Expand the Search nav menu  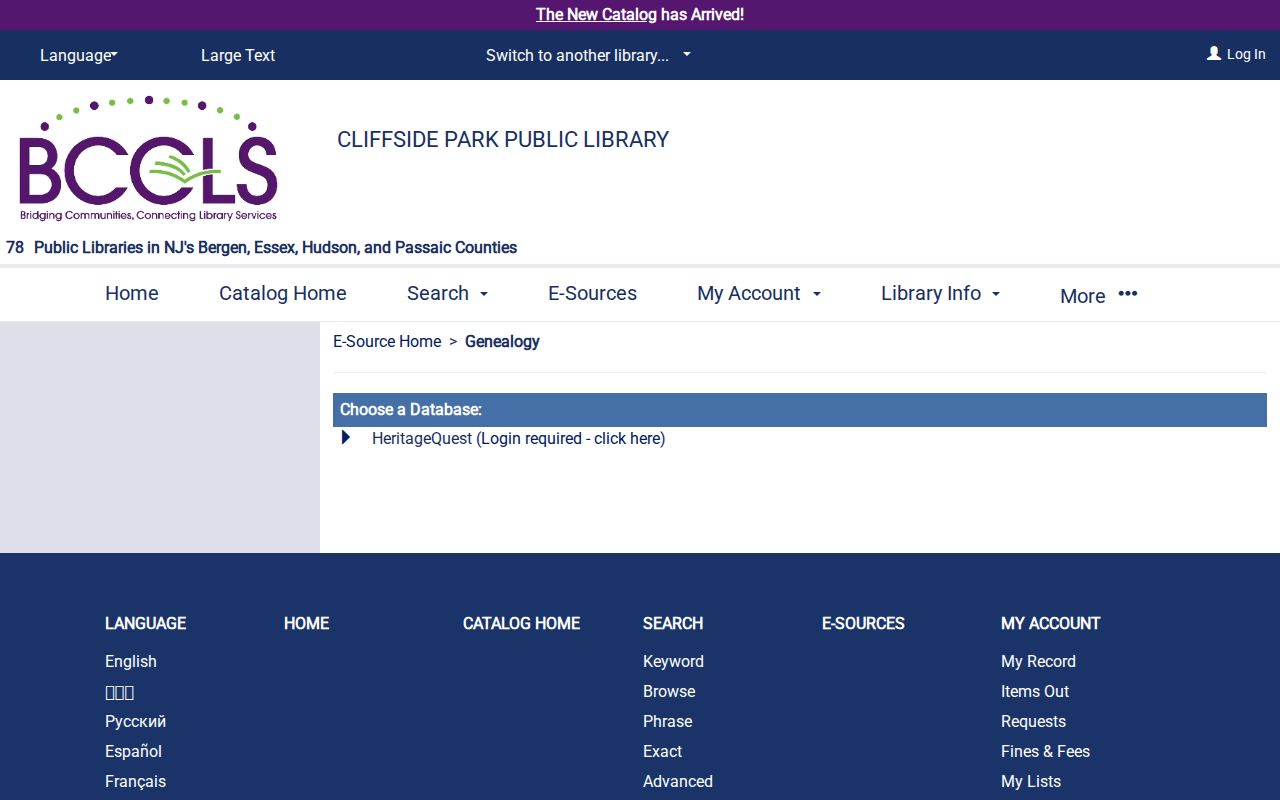[x=447, y=293]
